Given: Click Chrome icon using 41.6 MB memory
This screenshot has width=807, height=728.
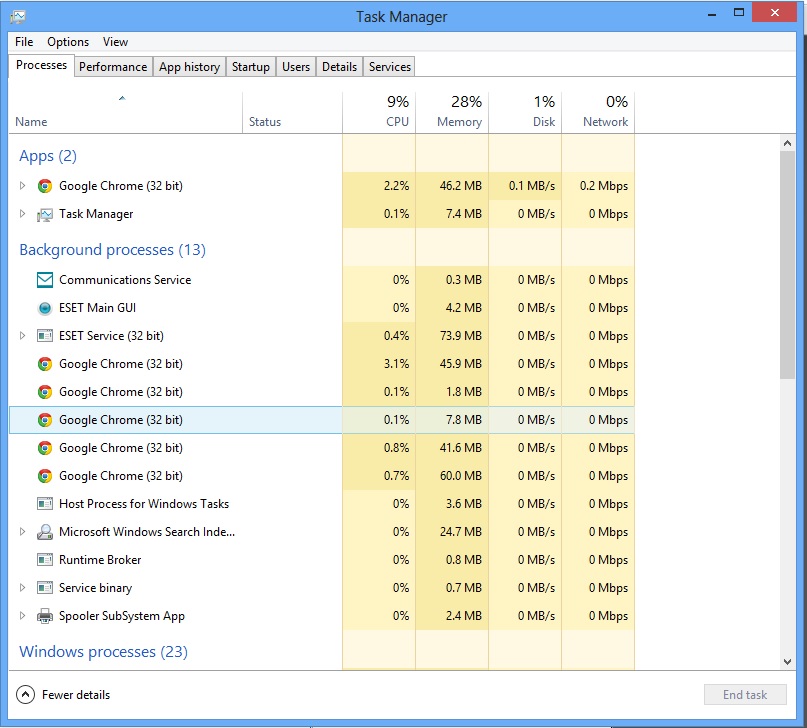Looking at the screenshot, I should [x=45, y=448].
